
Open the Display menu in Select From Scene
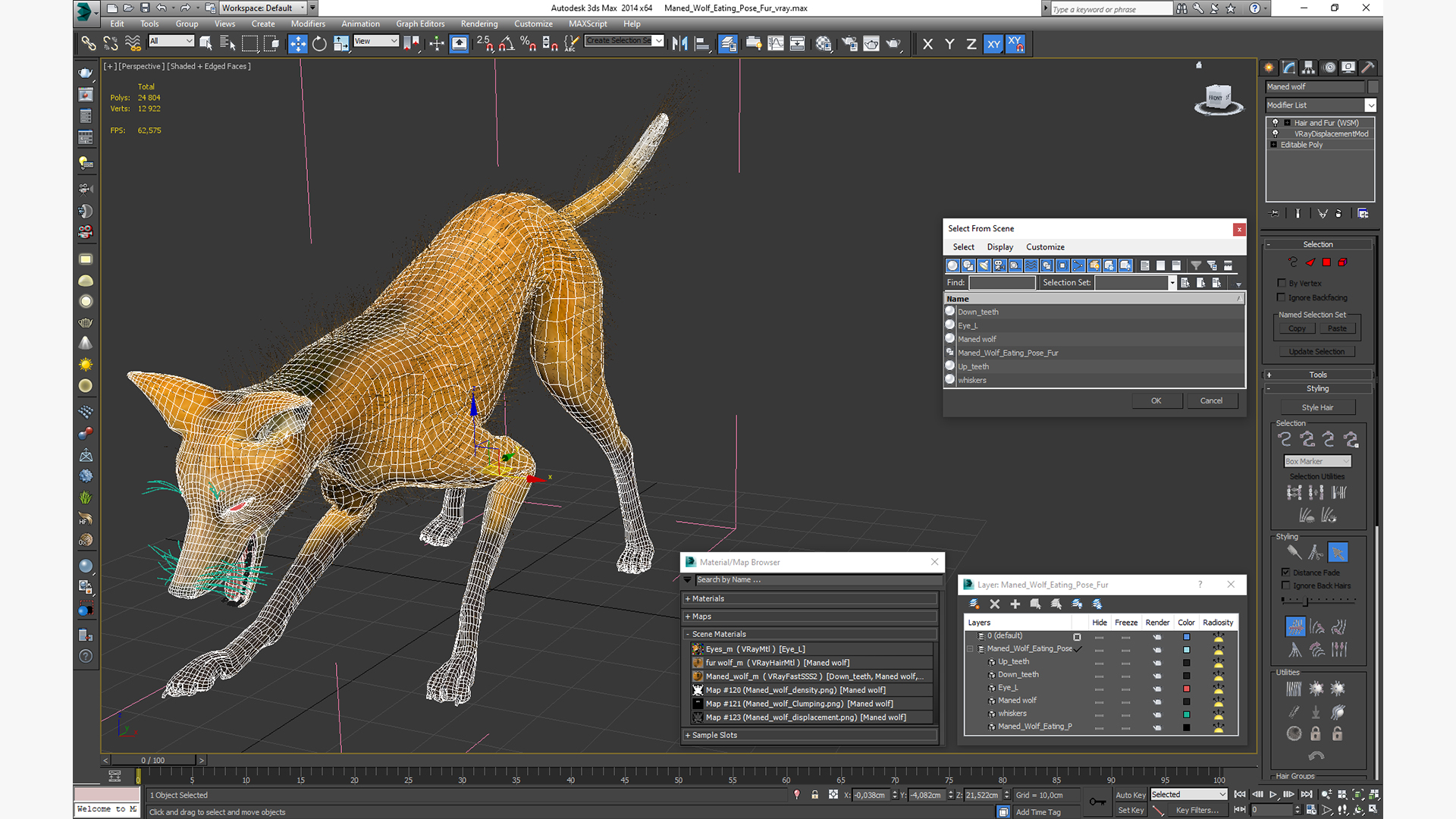tap(999, 247)
